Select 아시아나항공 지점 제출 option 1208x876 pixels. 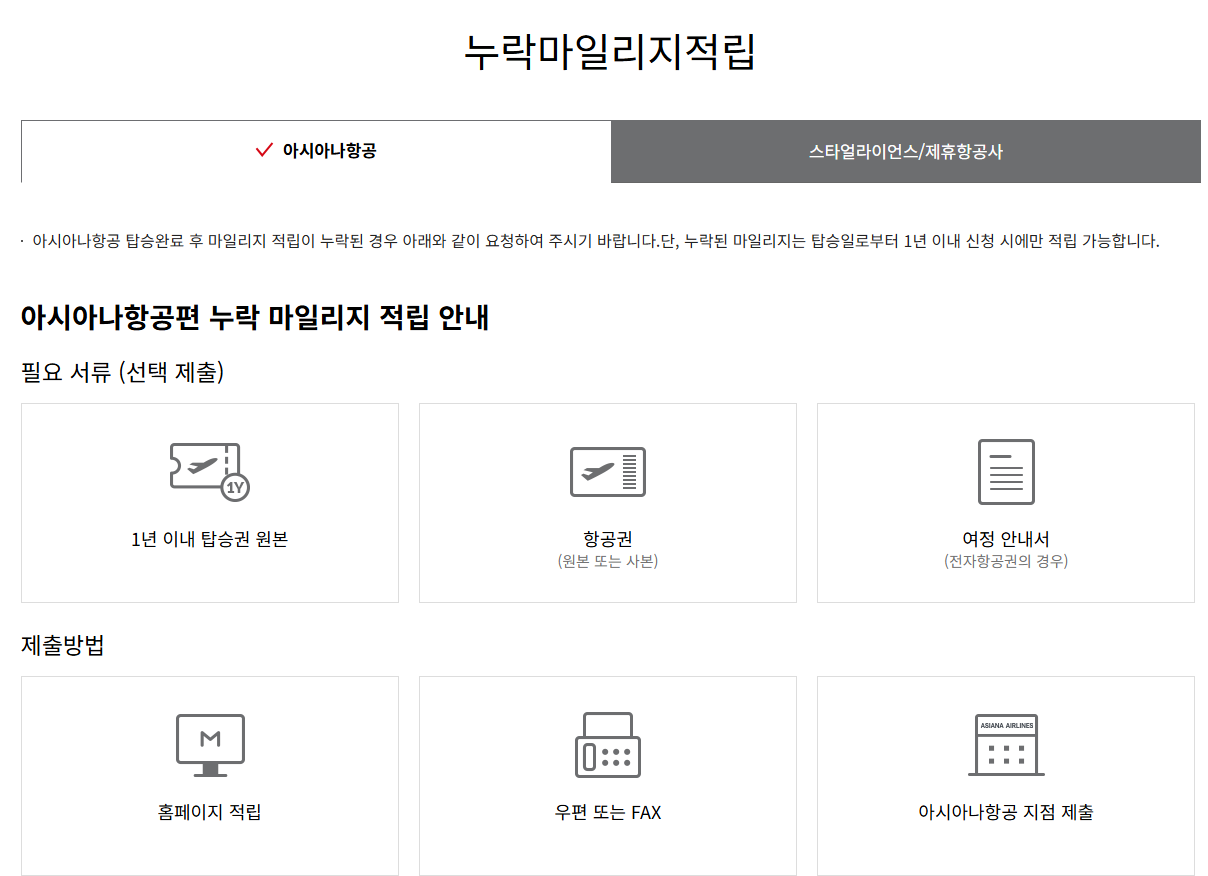pos(1006,776)
